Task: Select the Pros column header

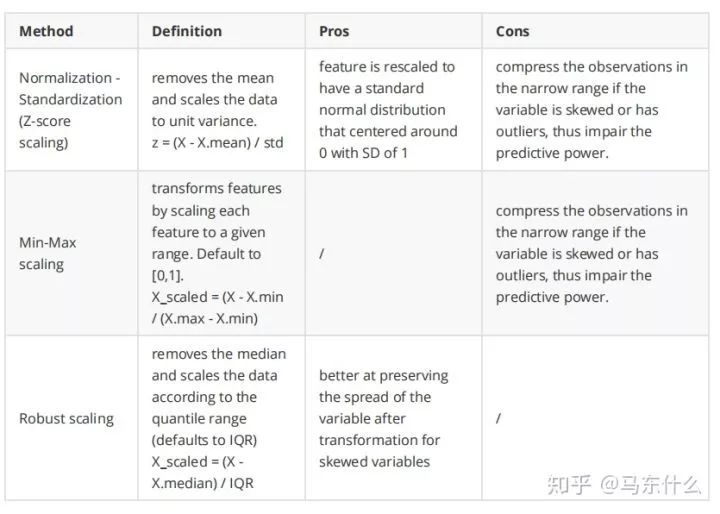Action: click(x=334, y=31)
